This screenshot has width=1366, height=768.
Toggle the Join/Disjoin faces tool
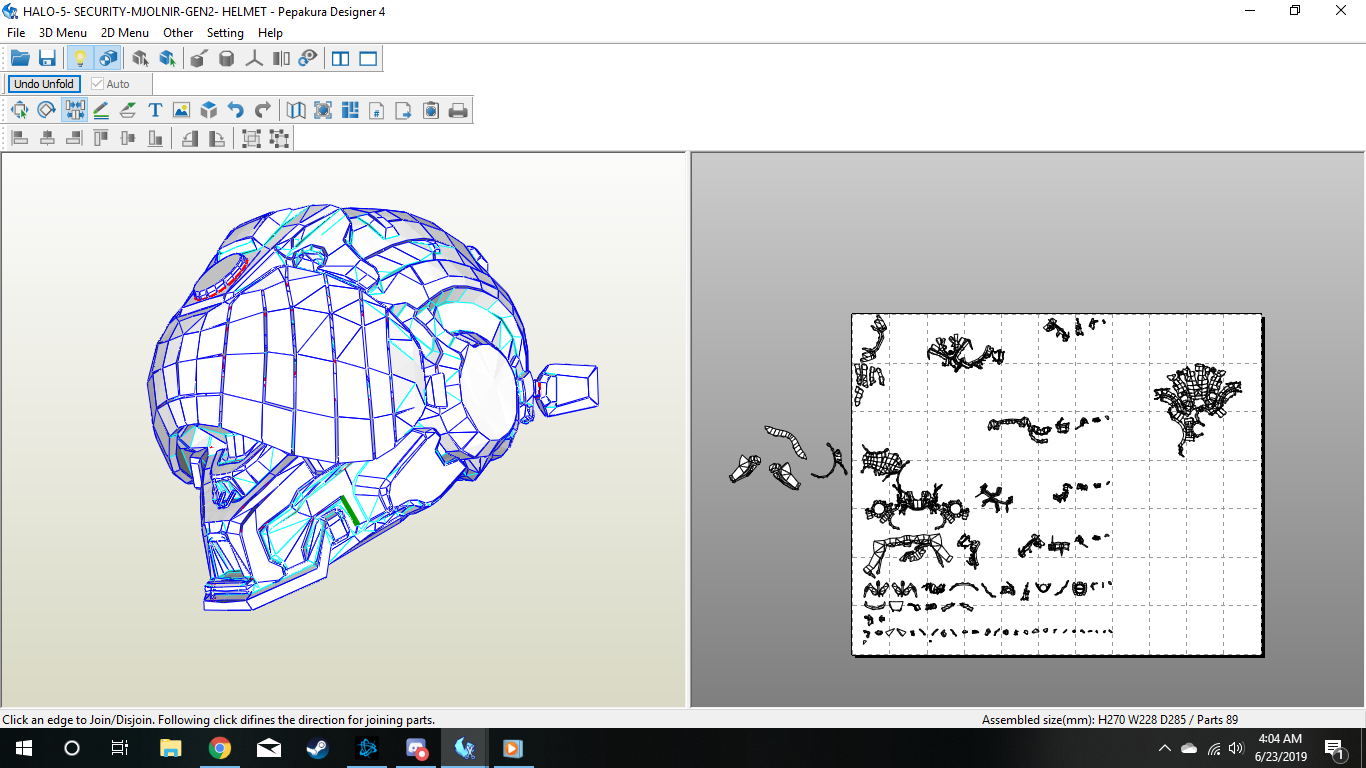click(74, 110)
